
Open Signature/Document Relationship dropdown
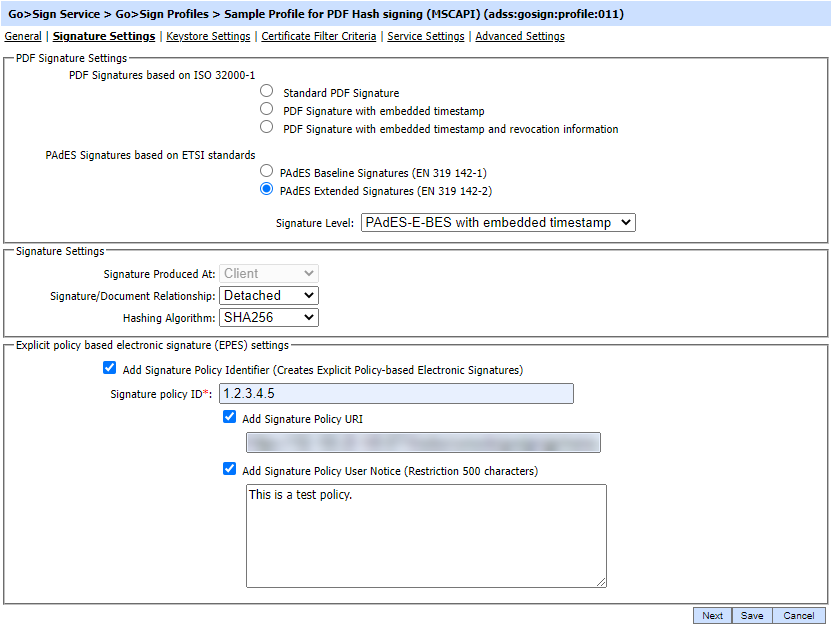click(268, 296)
